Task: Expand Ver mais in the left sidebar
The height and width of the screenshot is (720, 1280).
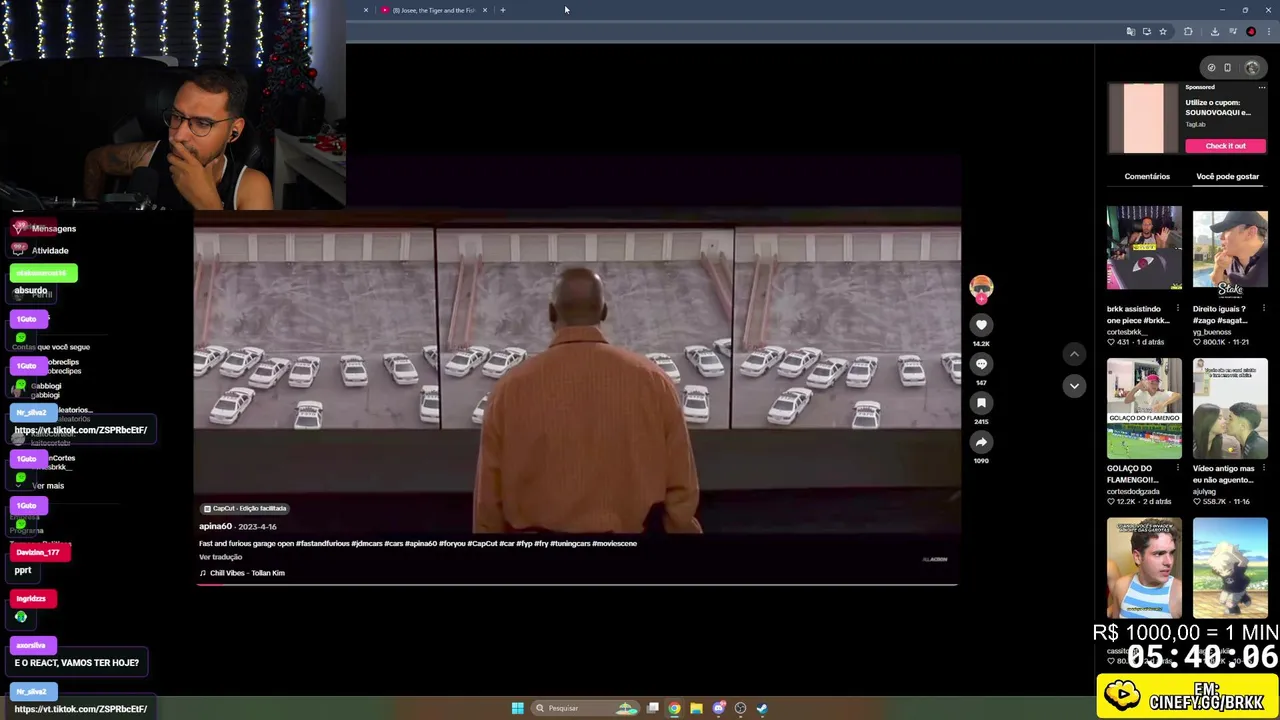Action: point(47,486)
